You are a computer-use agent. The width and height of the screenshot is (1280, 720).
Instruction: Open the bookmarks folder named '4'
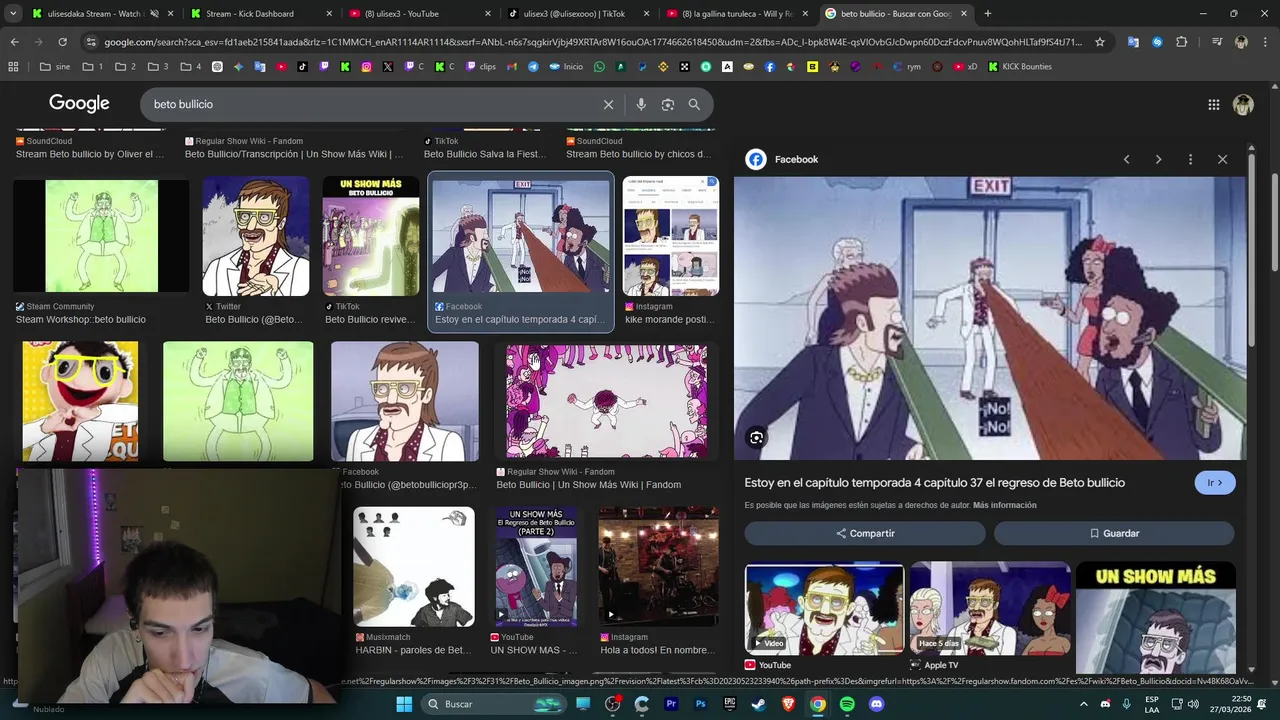coord(191,67)
